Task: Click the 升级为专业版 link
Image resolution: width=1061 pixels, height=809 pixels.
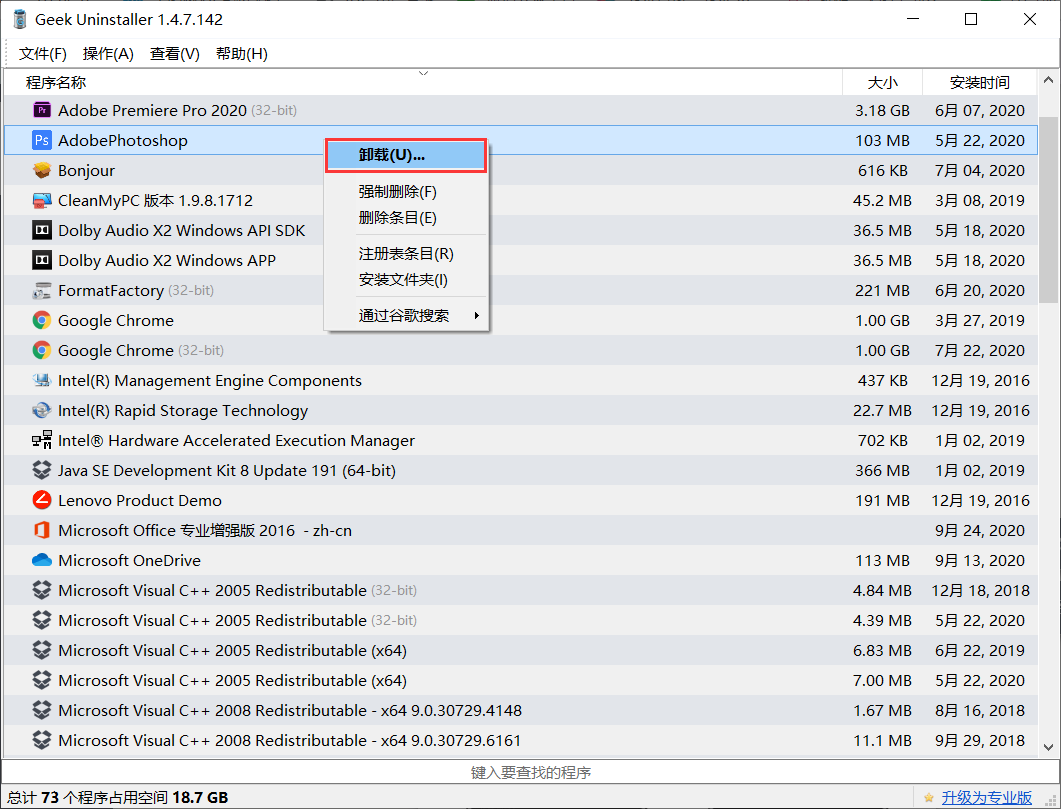Action: [987, 798]
